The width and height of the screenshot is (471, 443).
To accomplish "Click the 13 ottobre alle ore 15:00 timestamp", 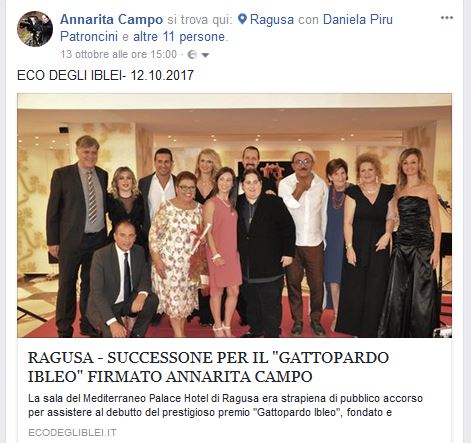I will coord(119,54).
